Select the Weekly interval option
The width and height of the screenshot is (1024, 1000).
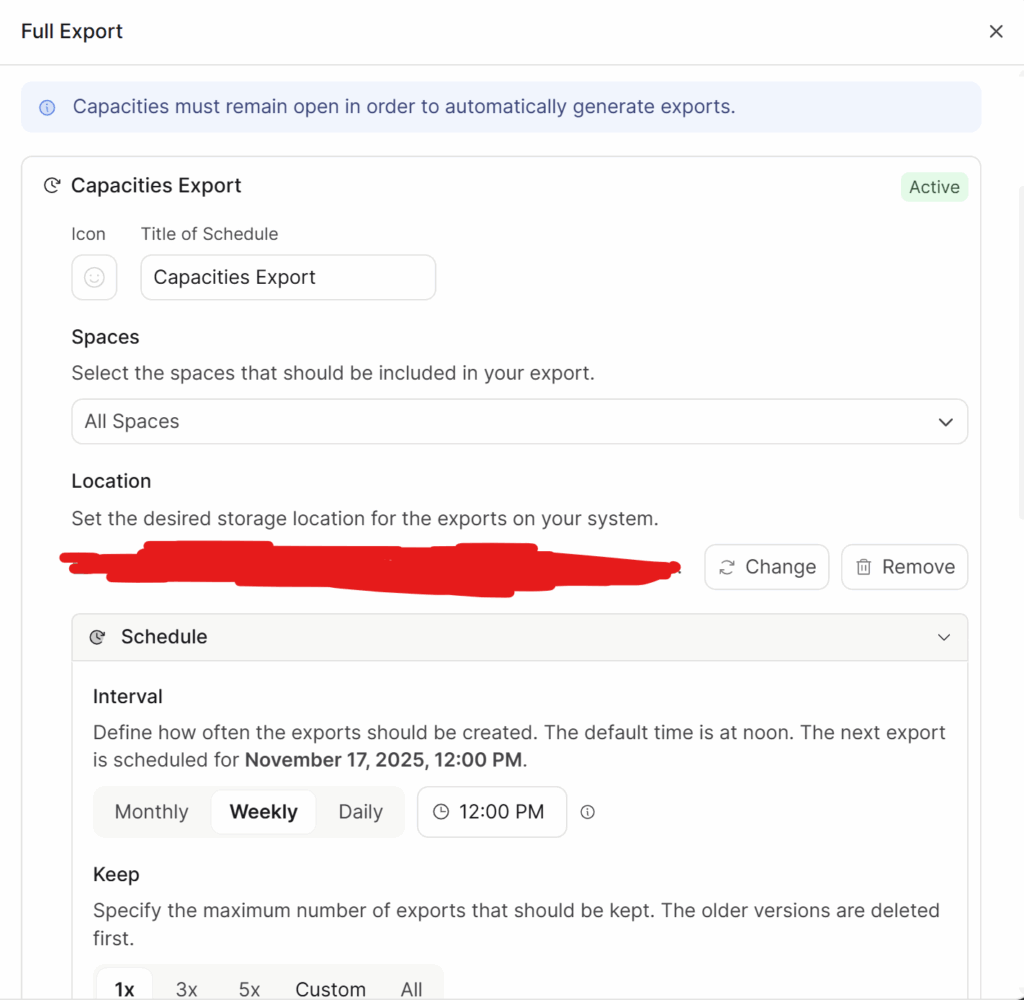(x=263, y=812)
